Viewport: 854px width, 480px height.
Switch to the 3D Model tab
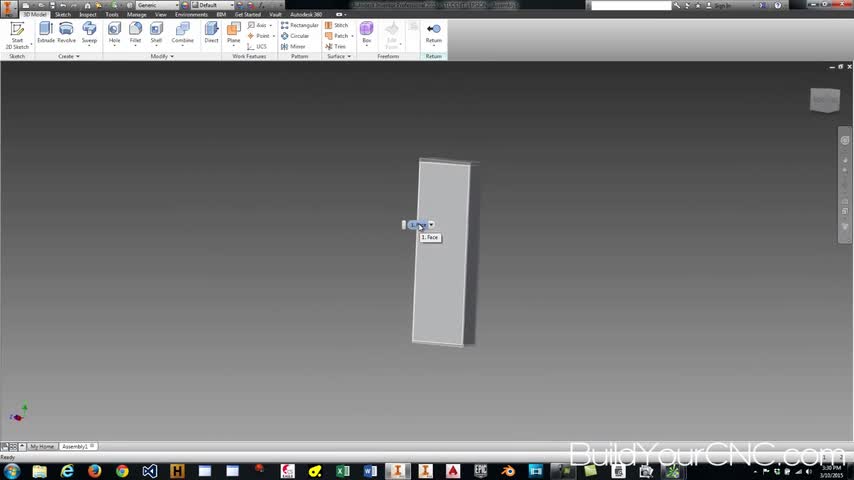tap(34, 15)
